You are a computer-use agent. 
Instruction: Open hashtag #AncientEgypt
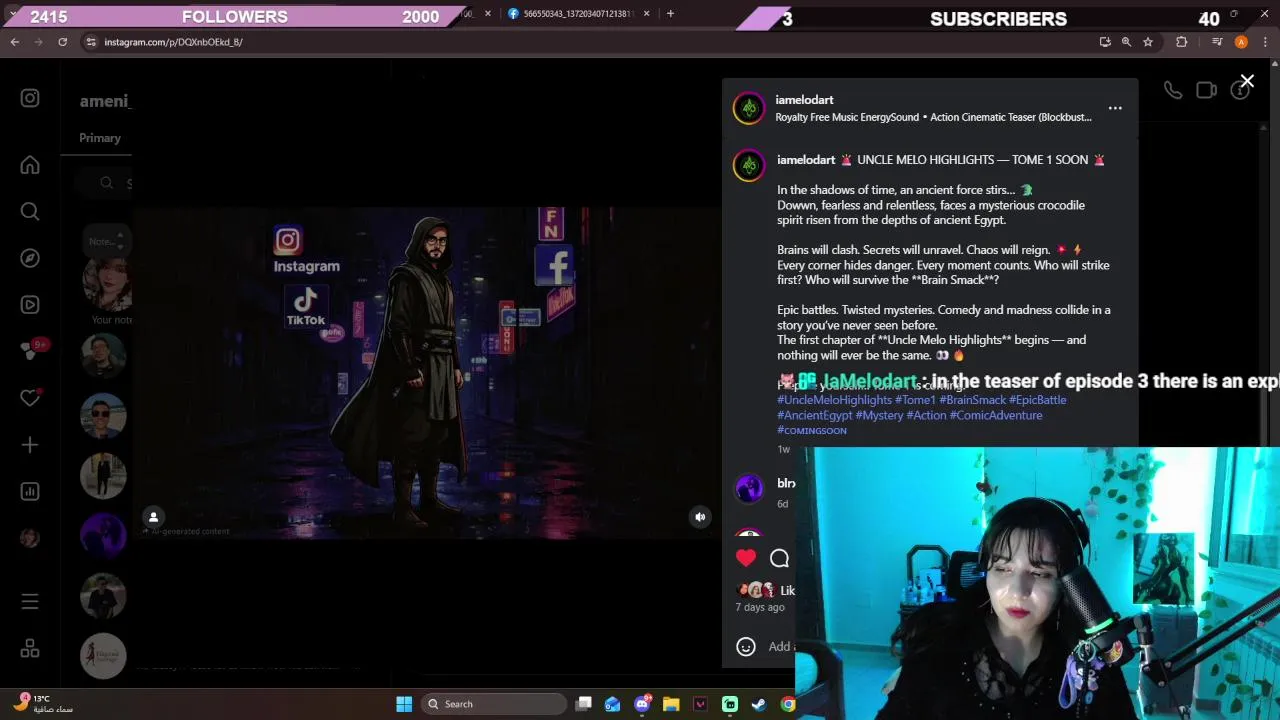(x=814, y=415)
